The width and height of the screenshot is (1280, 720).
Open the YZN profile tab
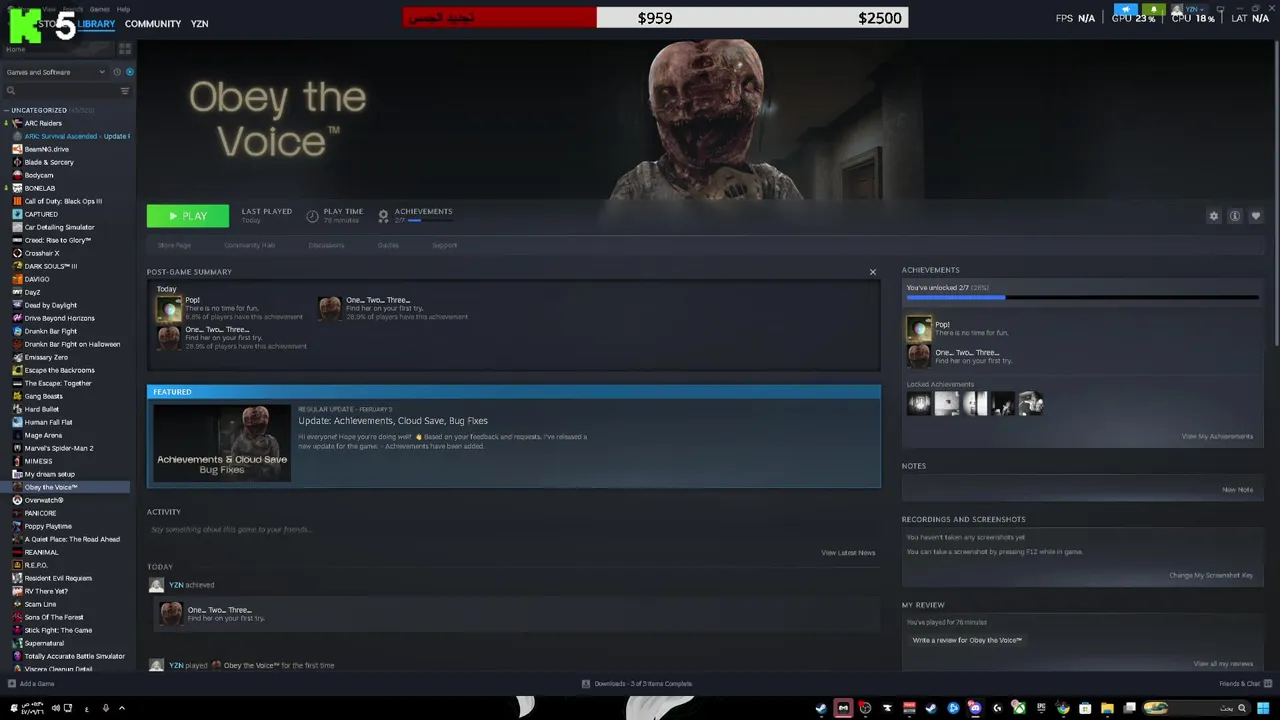[199, 24]
